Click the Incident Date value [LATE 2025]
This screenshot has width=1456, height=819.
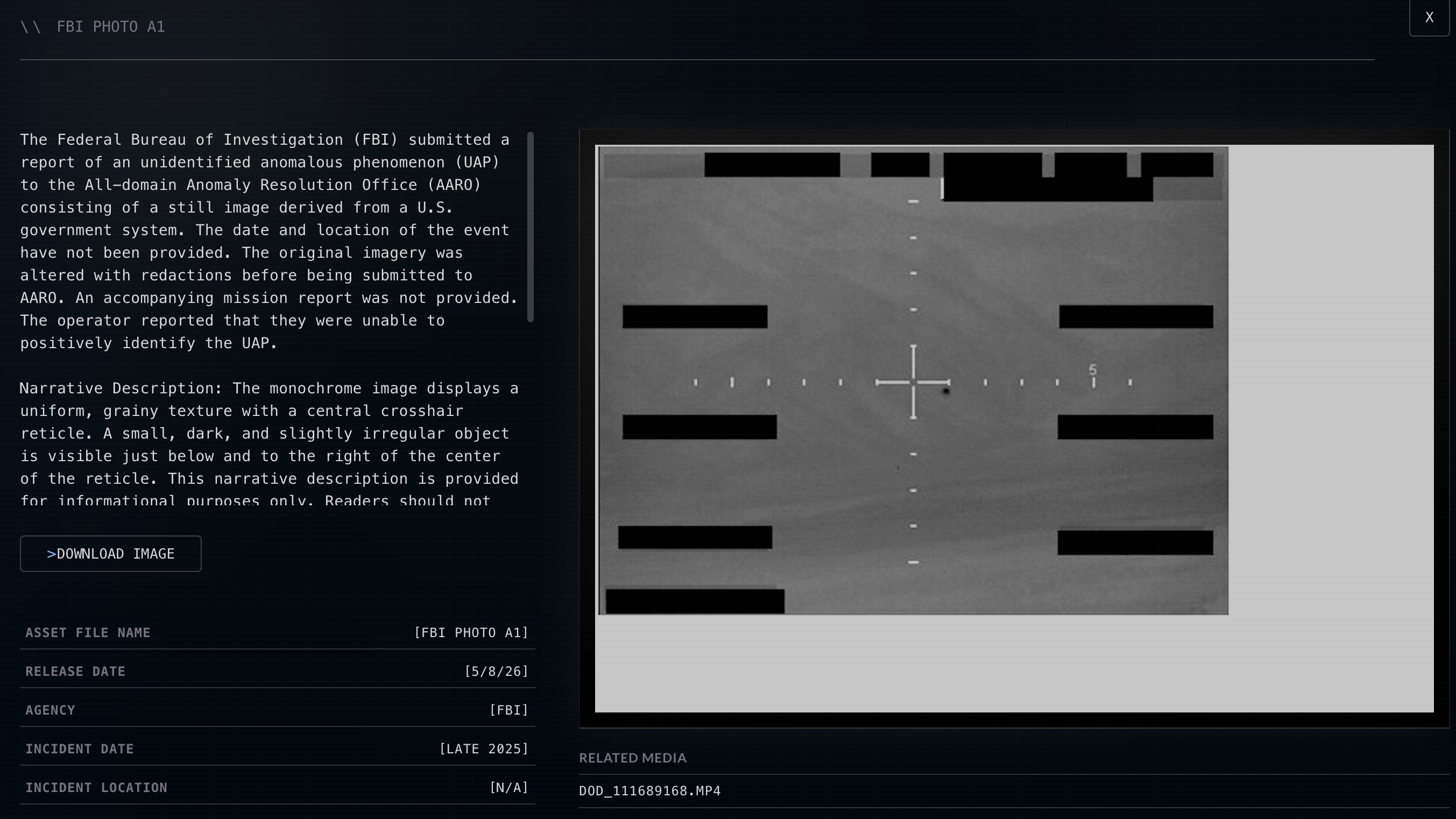point(483,749)
